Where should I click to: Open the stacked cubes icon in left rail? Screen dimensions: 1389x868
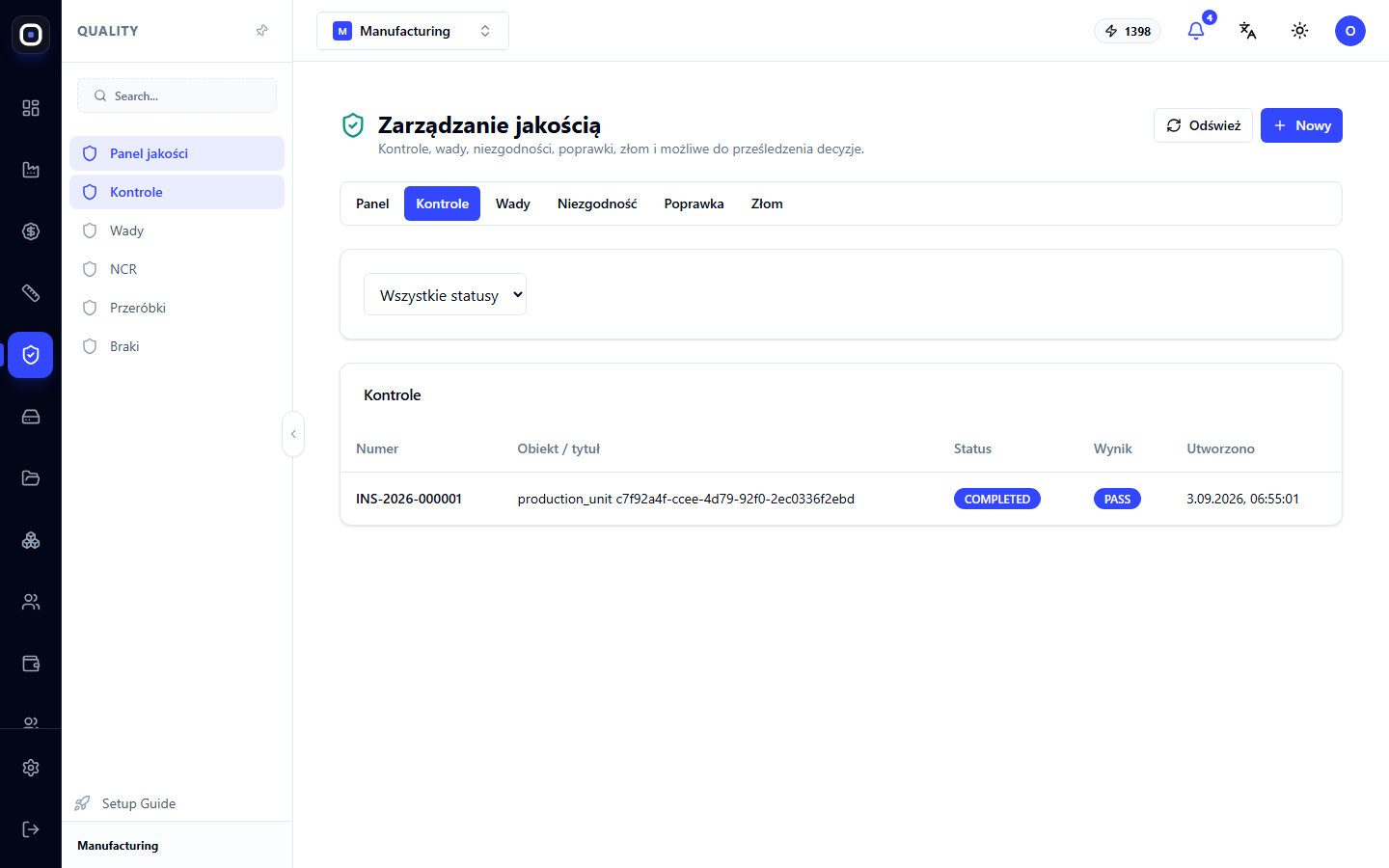coord(31,540)
